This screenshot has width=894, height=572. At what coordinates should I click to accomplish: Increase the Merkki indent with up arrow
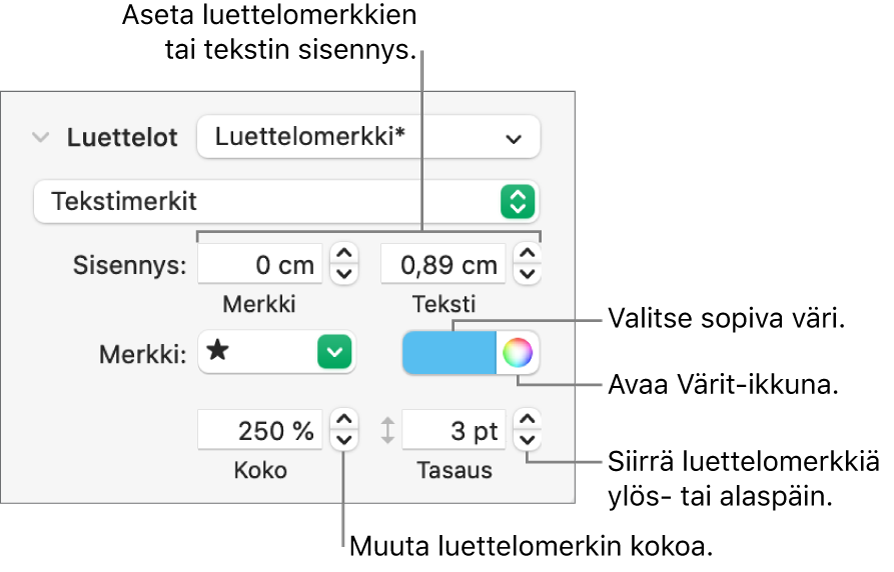coord(343,256)
